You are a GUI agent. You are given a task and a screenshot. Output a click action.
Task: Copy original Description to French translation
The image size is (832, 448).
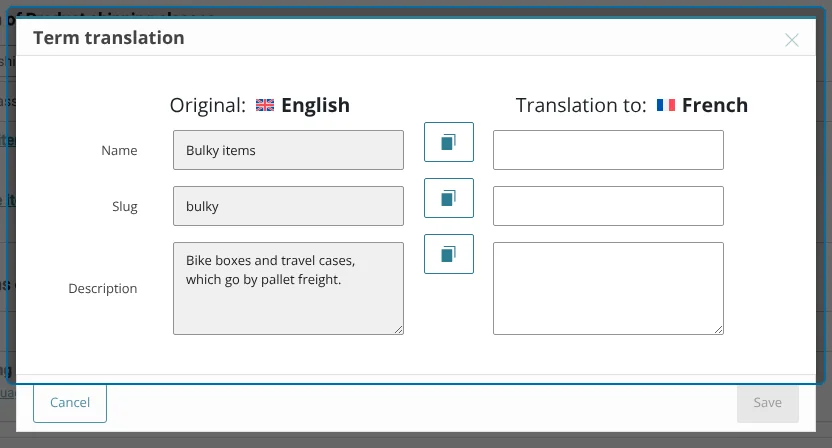pyautogui.click(x=448, y=254)
